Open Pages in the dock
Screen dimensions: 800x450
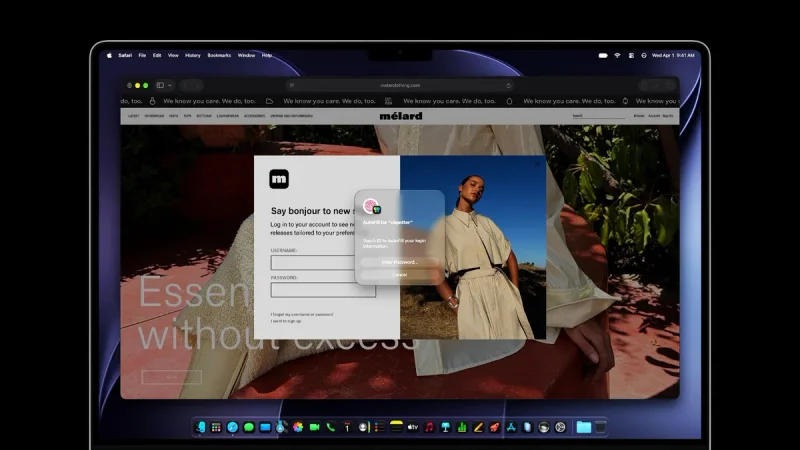pos(478,427)
